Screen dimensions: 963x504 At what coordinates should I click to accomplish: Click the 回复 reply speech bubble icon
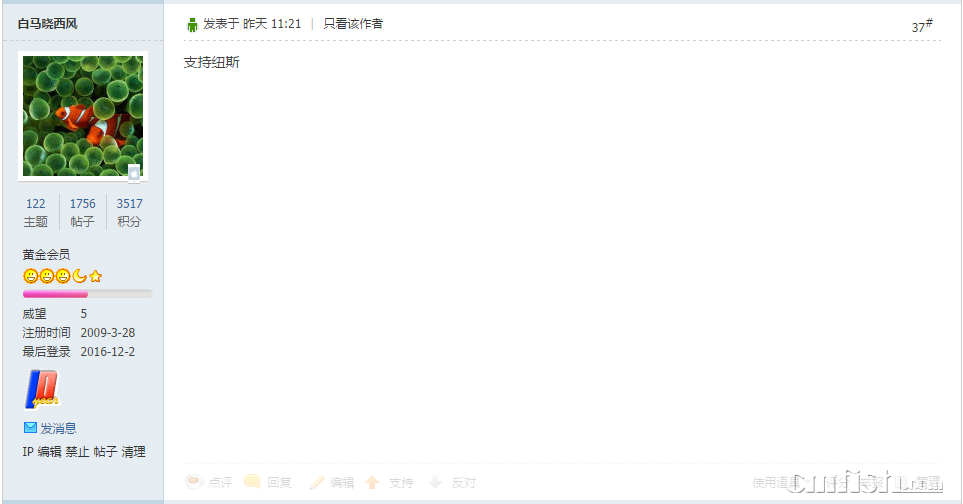(x=252, y=483)
